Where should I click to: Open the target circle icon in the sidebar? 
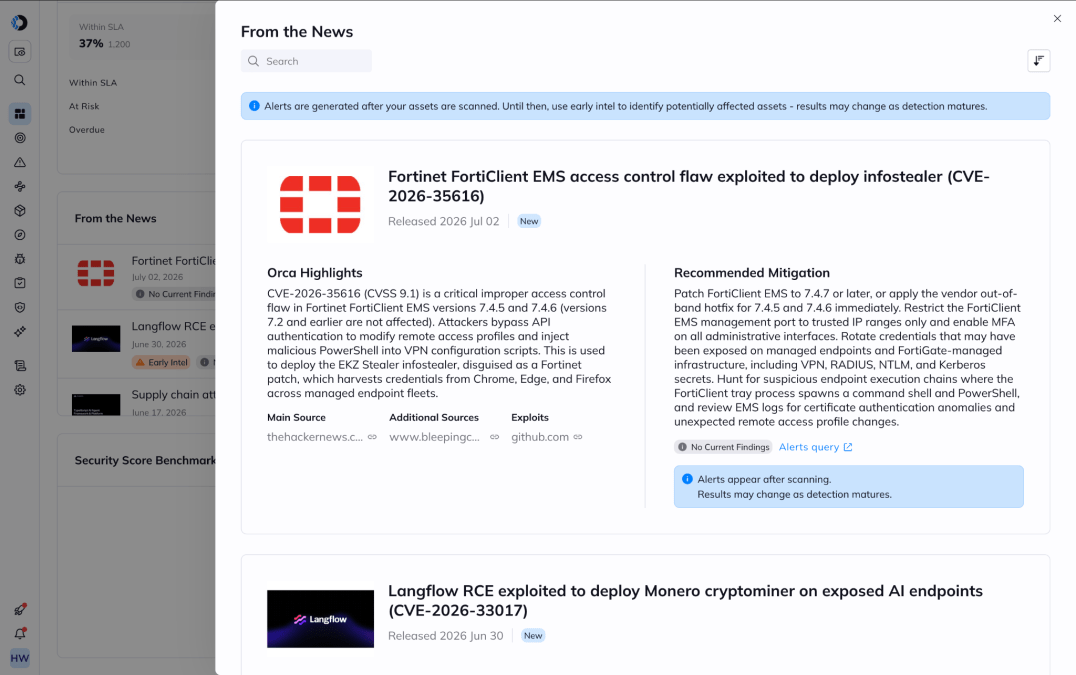pos(20,138)
